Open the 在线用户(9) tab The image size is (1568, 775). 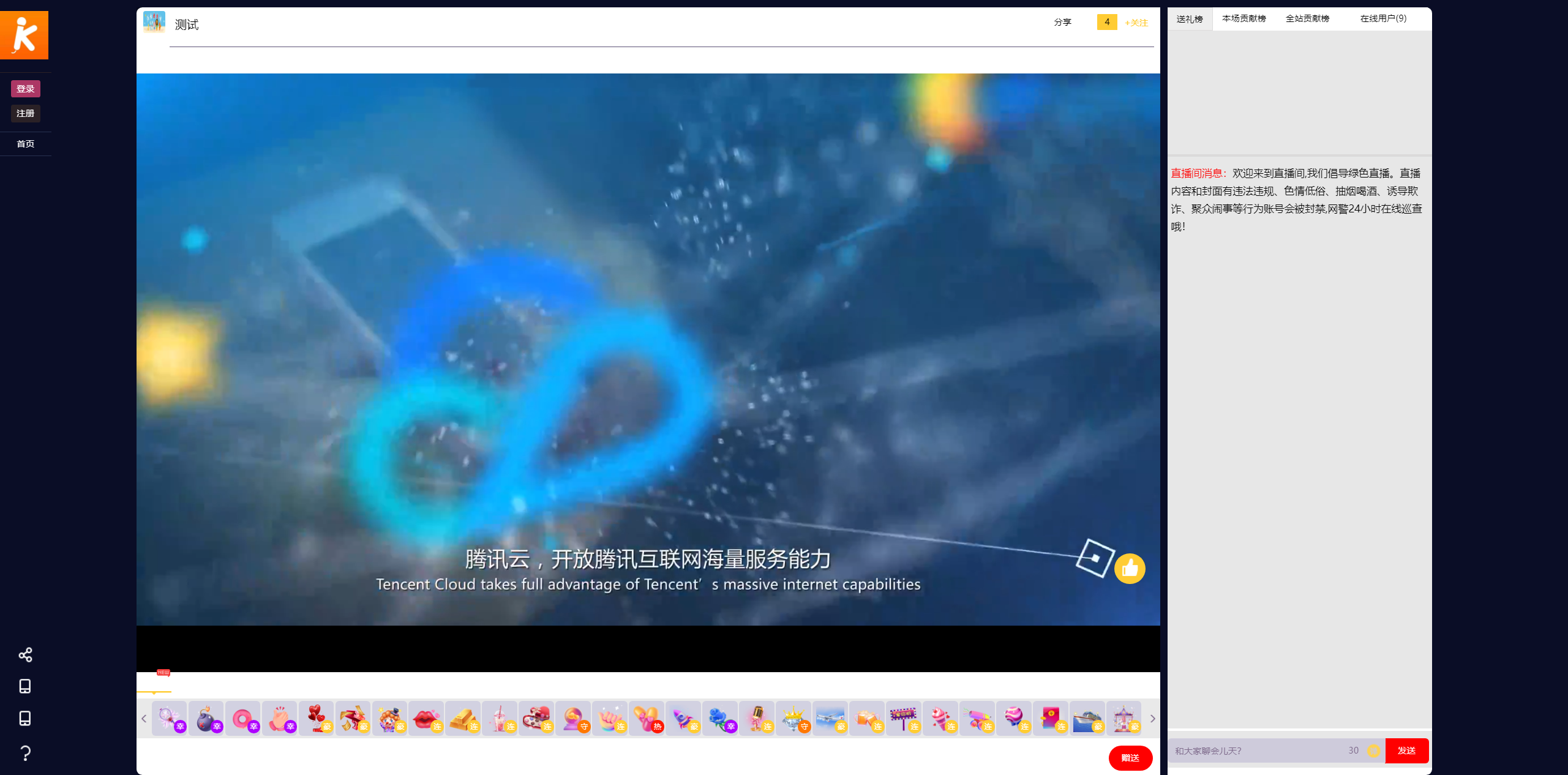point(1383,18)
